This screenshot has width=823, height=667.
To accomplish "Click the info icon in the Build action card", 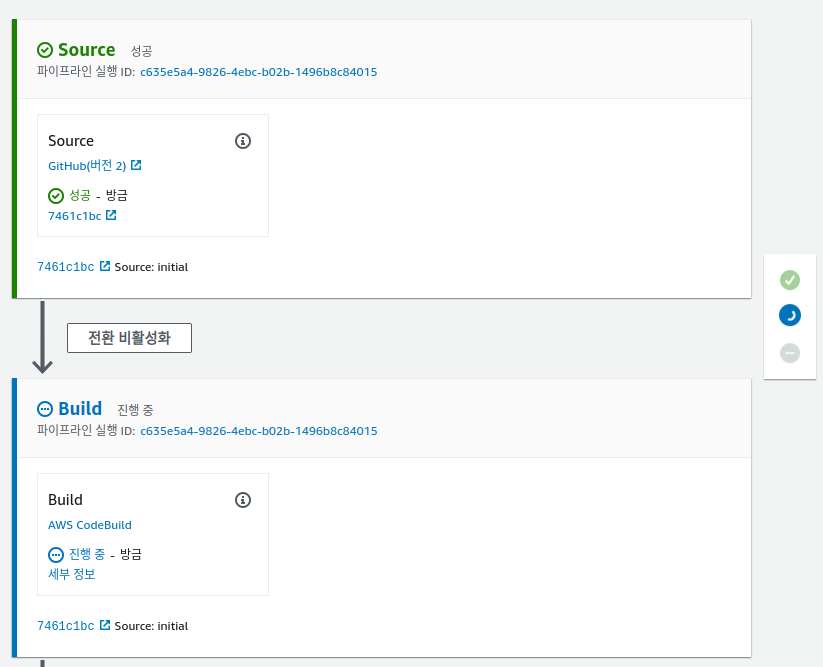I will (242, 500).
